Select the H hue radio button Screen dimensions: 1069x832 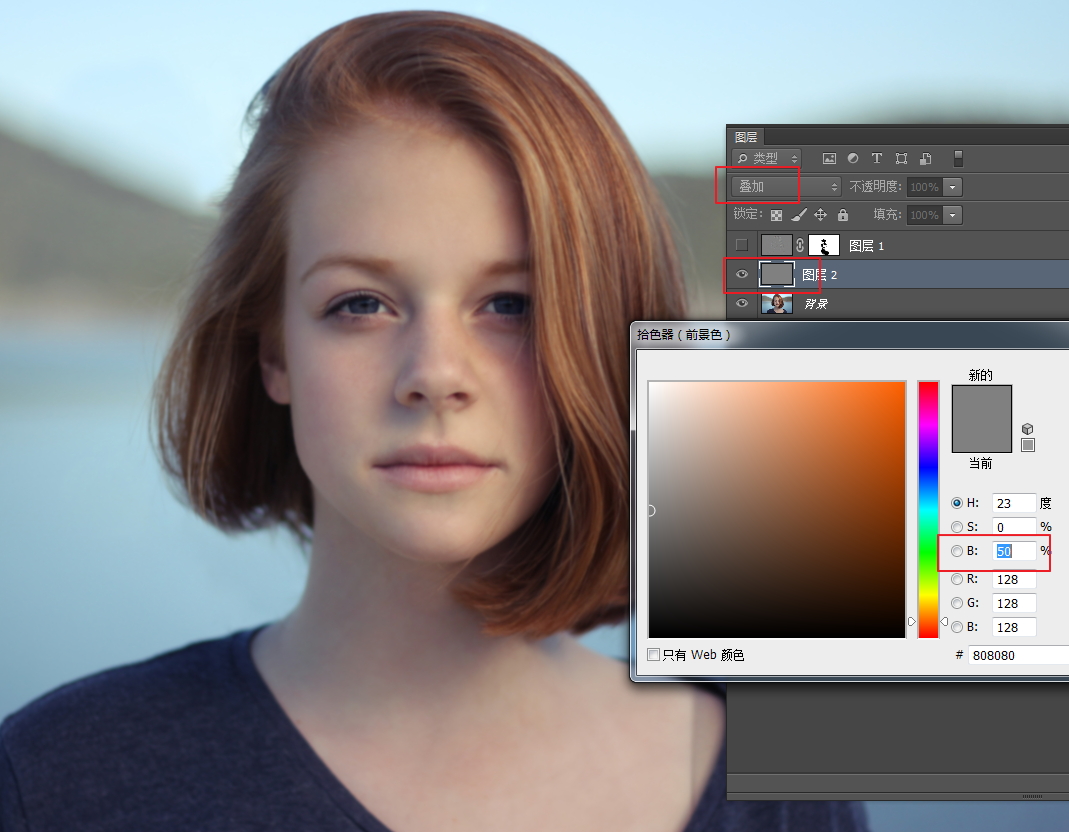click(x=957, y=503)
